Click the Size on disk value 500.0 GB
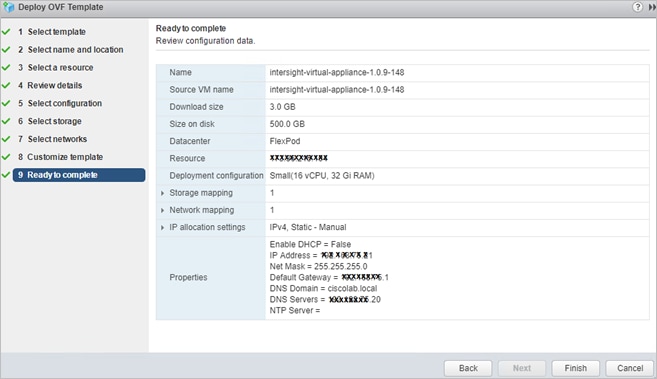Image resolution: width=657 pixels, height=379 pixels. tap(287, 124)
